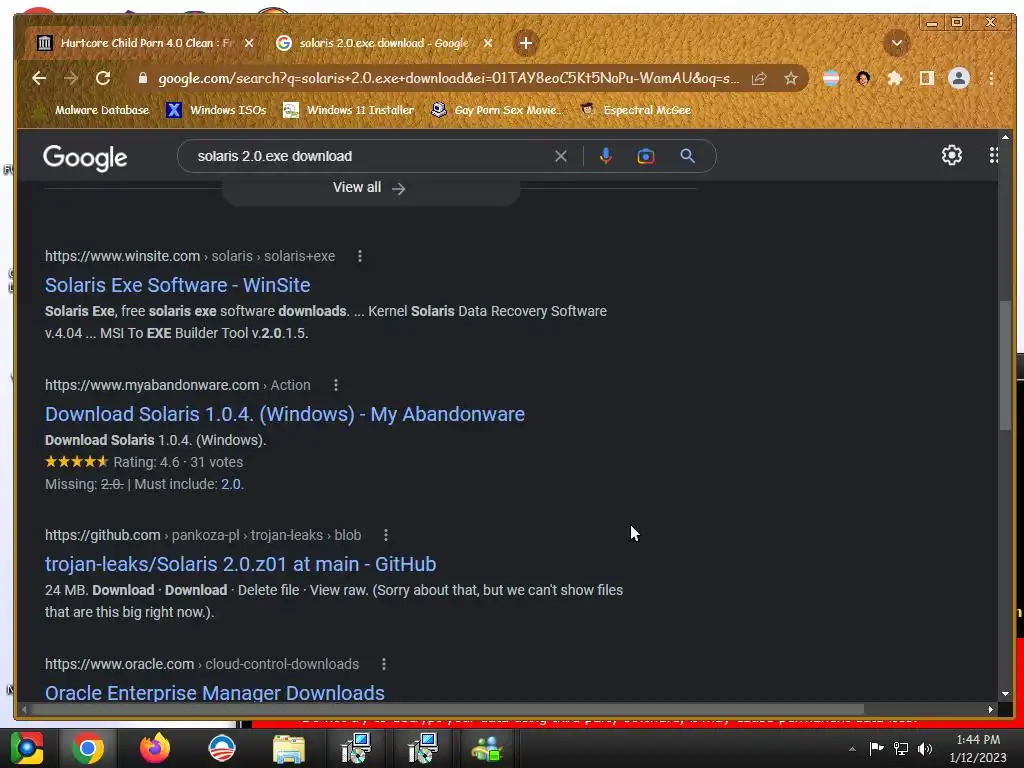Click Must include 2.0 link
This screenshot has width=1024, height=768.
tap(231, 485)
